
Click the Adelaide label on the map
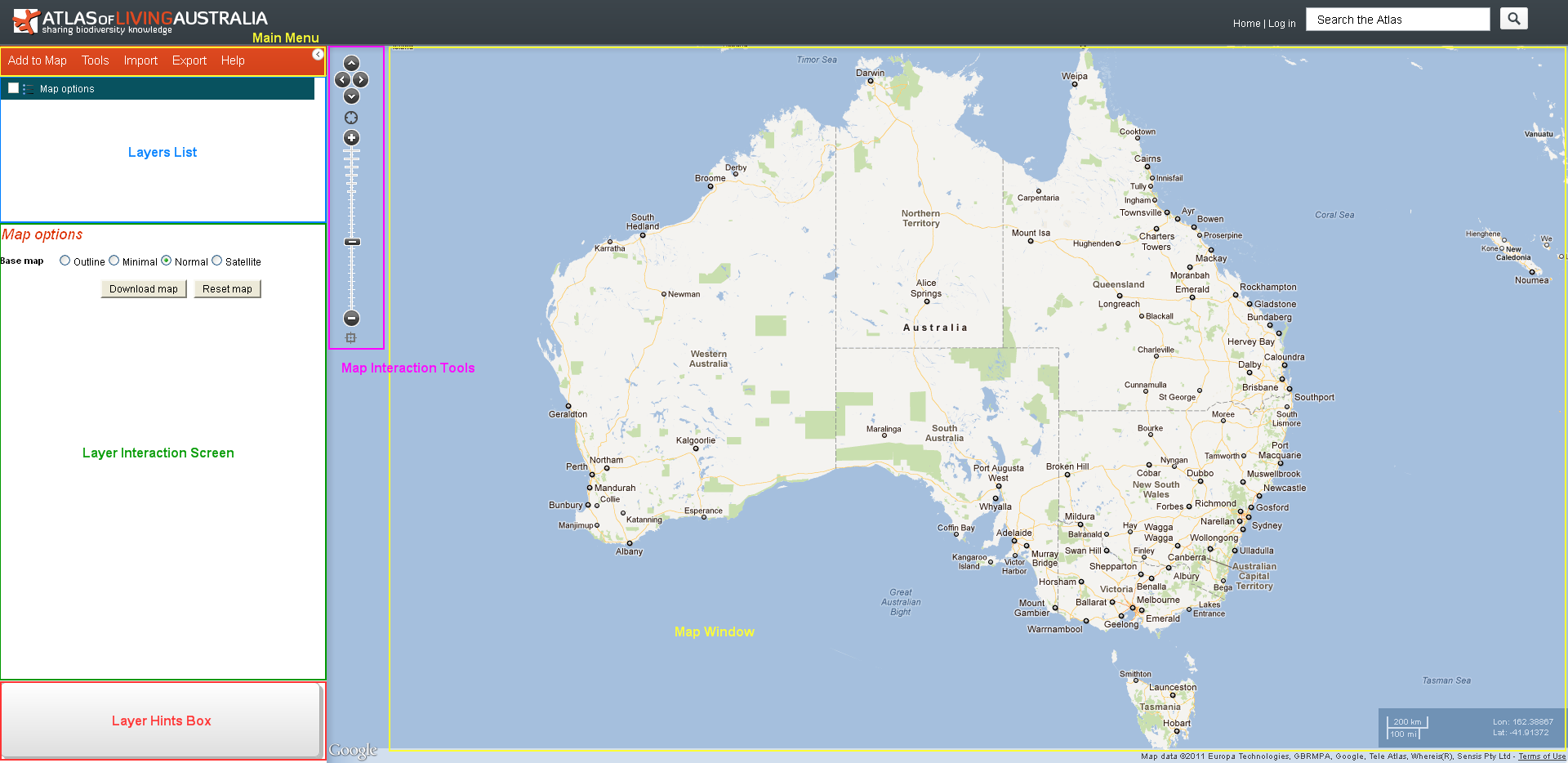[x=1014, y=533]
